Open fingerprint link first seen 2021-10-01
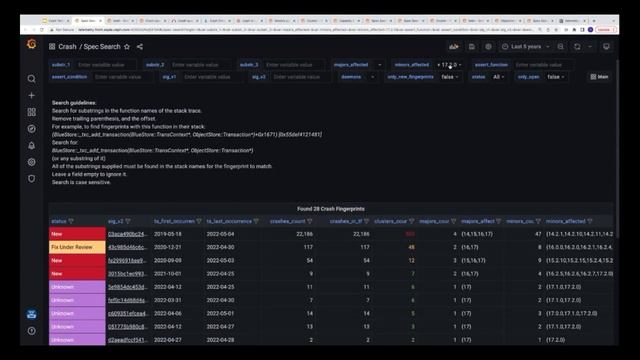640x360 pixels. click(x=127, y=274)
